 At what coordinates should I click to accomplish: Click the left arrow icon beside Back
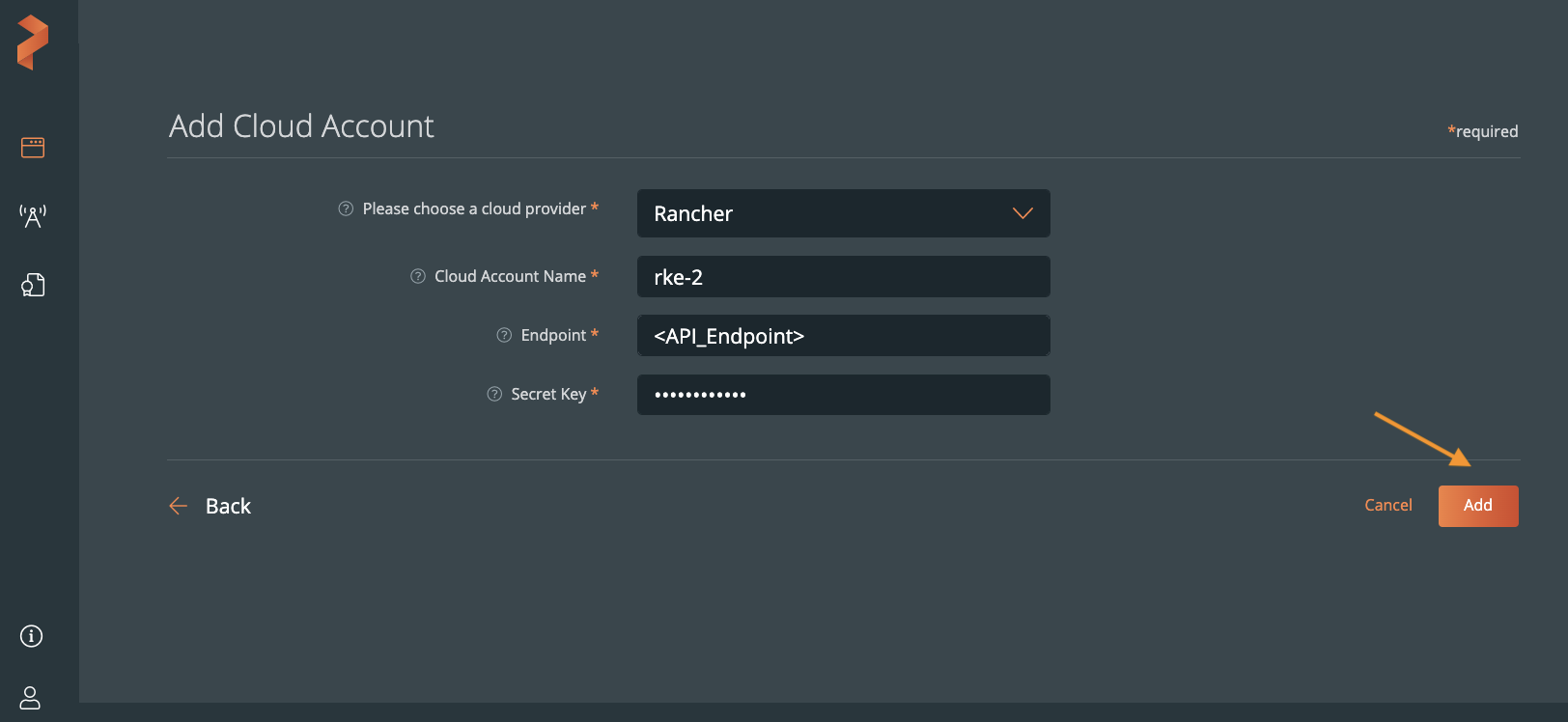(x=179, y=506)
